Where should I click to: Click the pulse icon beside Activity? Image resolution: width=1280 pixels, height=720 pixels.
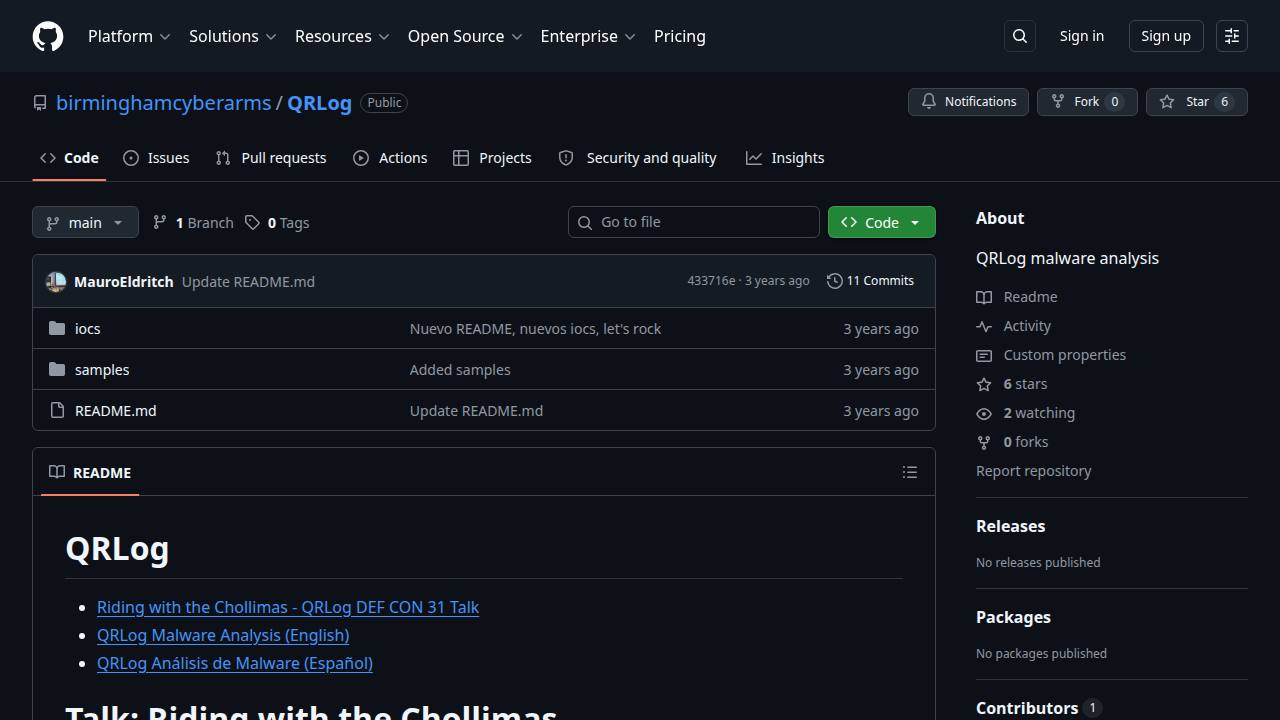click(x=984, y=326)
